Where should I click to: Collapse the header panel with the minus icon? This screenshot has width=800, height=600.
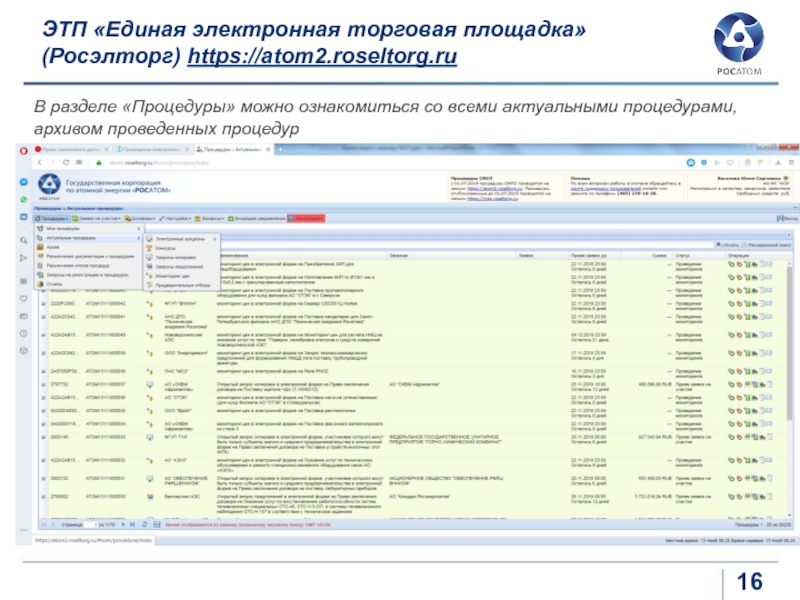click(x=795, y=208)
